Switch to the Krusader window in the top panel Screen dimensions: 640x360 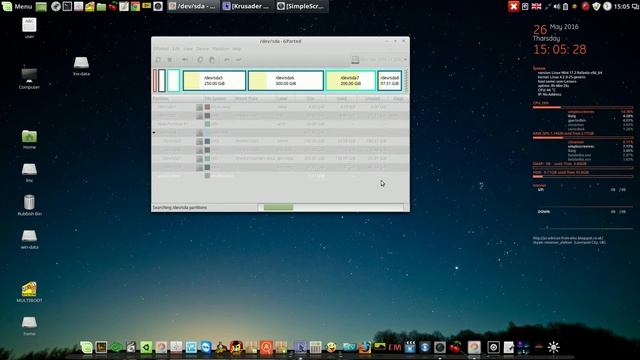247,6
